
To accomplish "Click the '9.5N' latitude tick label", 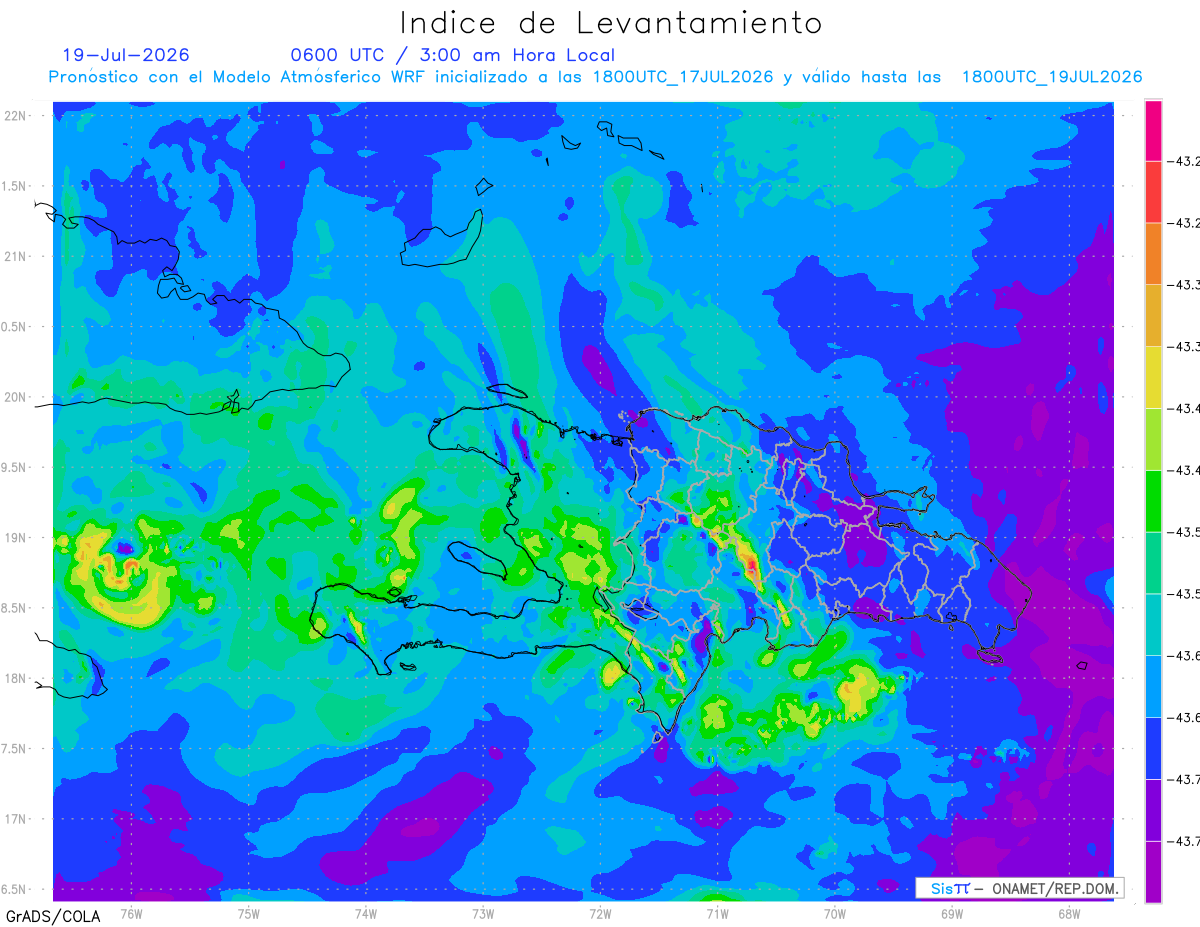I will 14,468.
